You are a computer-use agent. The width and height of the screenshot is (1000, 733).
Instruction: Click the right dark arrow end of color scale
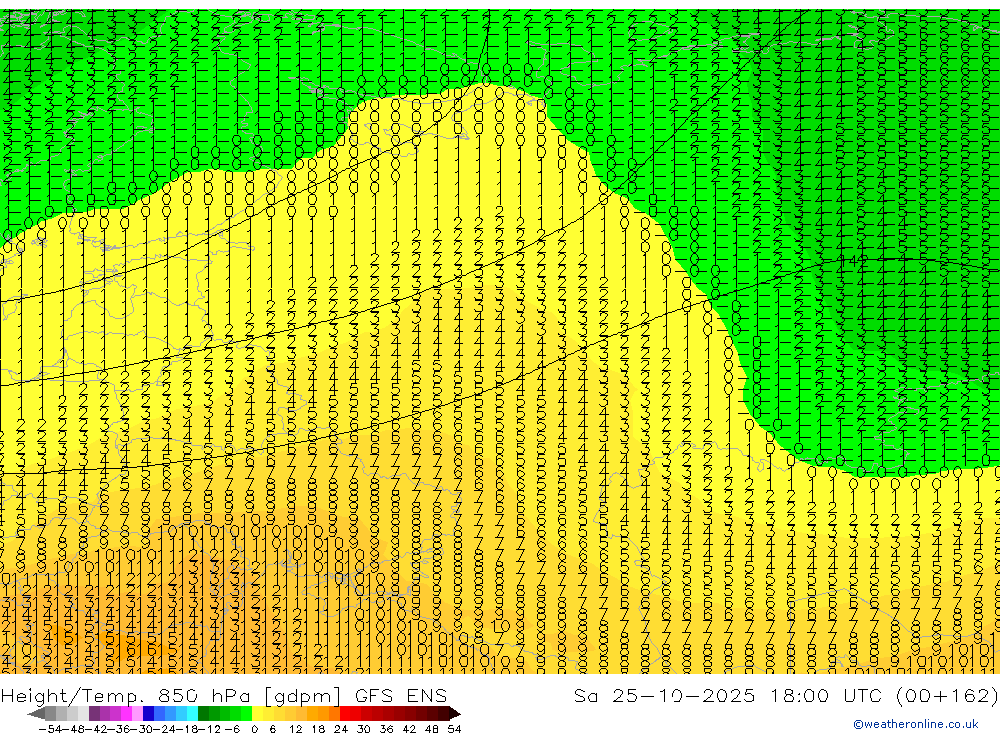[455, 714]
